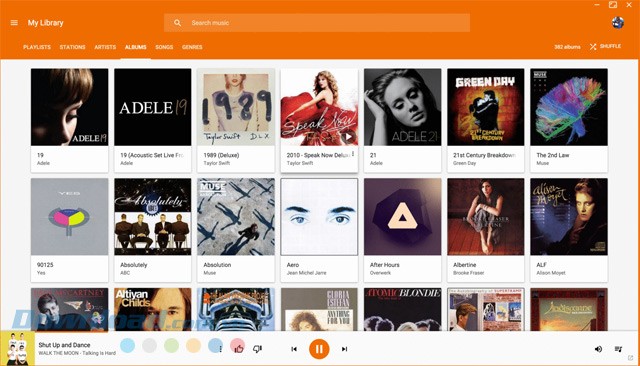Play the Speak Now Deluxe album overlay button
Screen dimensions: 640x366
348,137
